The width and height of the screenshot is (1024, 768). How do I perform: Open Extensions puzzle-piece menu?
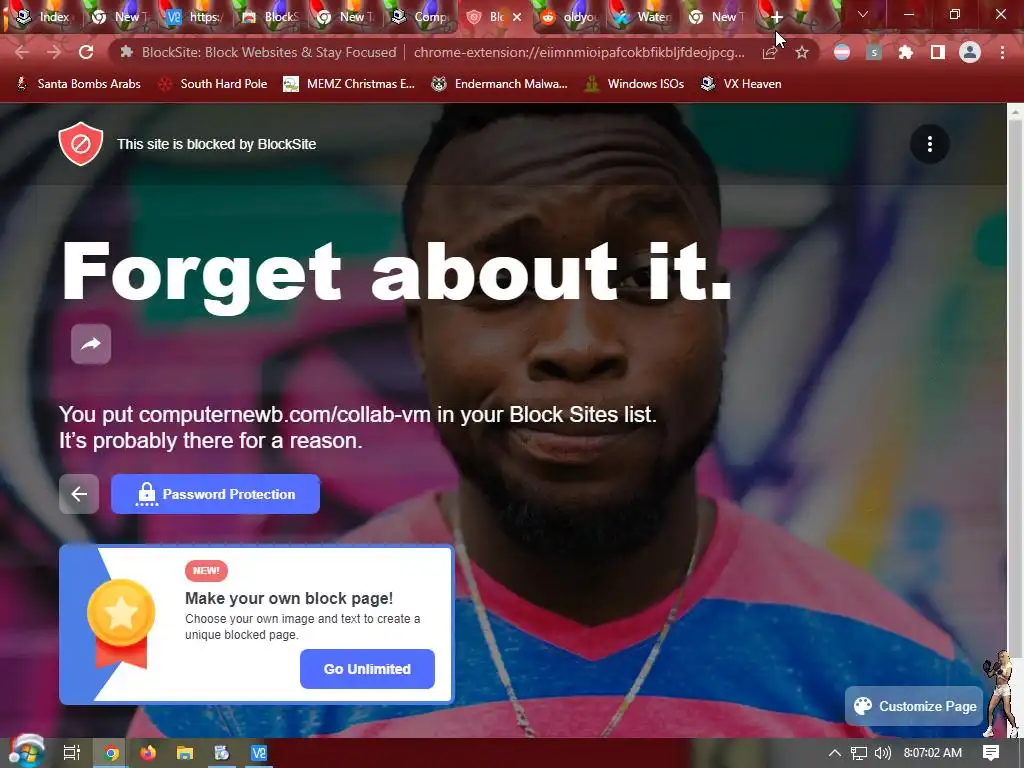pyautogui.click(x=906, y=52)
